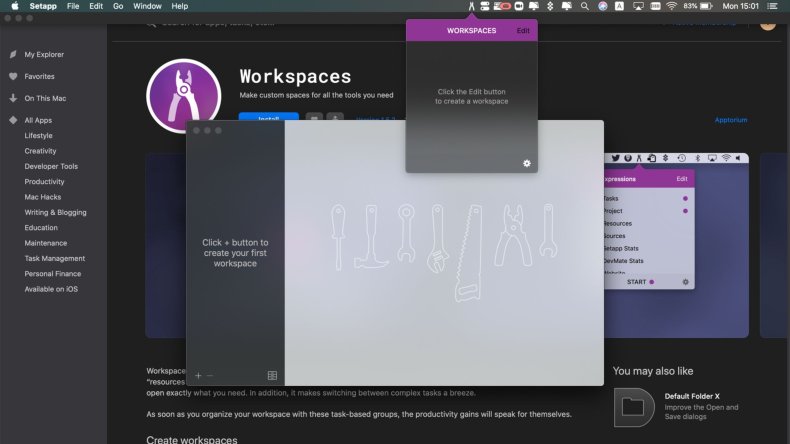The width and height of the screenshot is (790, 444).
Task: Open the Edit menu in menu bar
Action: click(96, 6)
